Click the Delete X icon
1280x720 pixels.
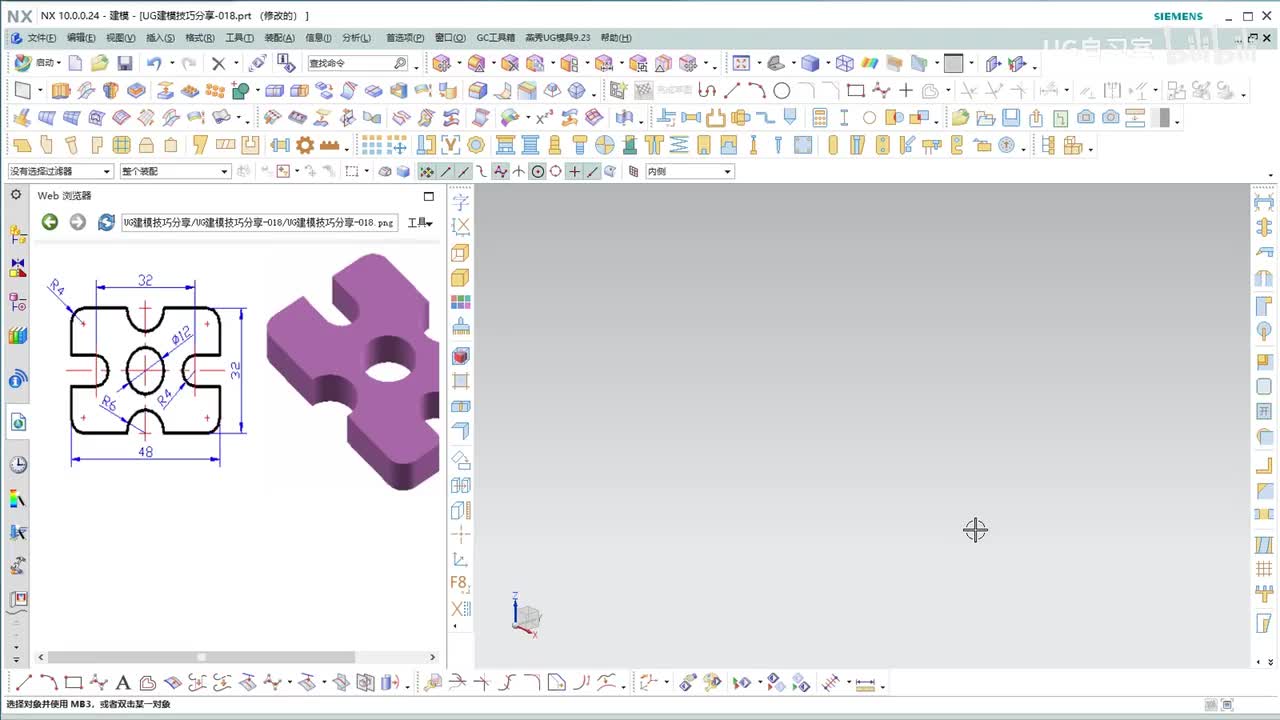tap(218, 63)
